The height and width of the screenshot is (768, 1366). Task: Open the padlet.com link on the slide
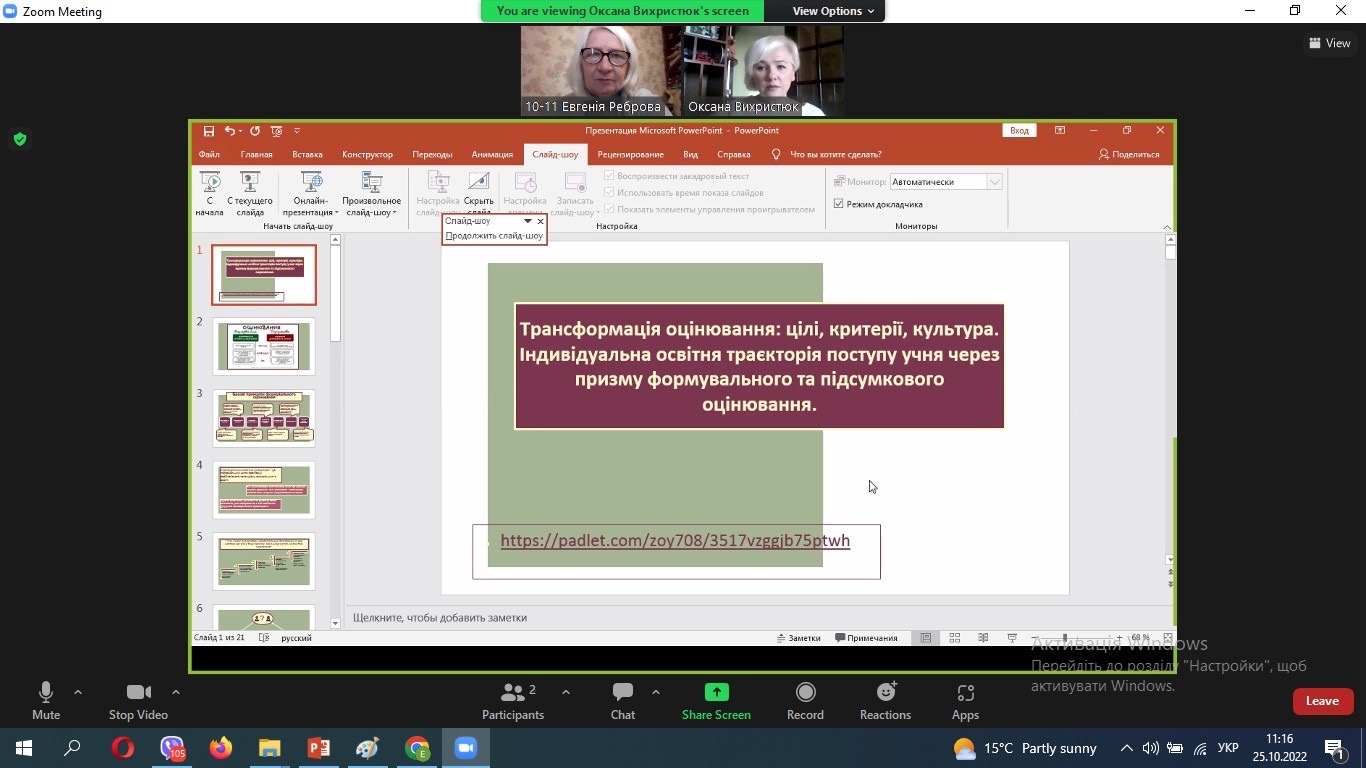click(x=675, y=541)
